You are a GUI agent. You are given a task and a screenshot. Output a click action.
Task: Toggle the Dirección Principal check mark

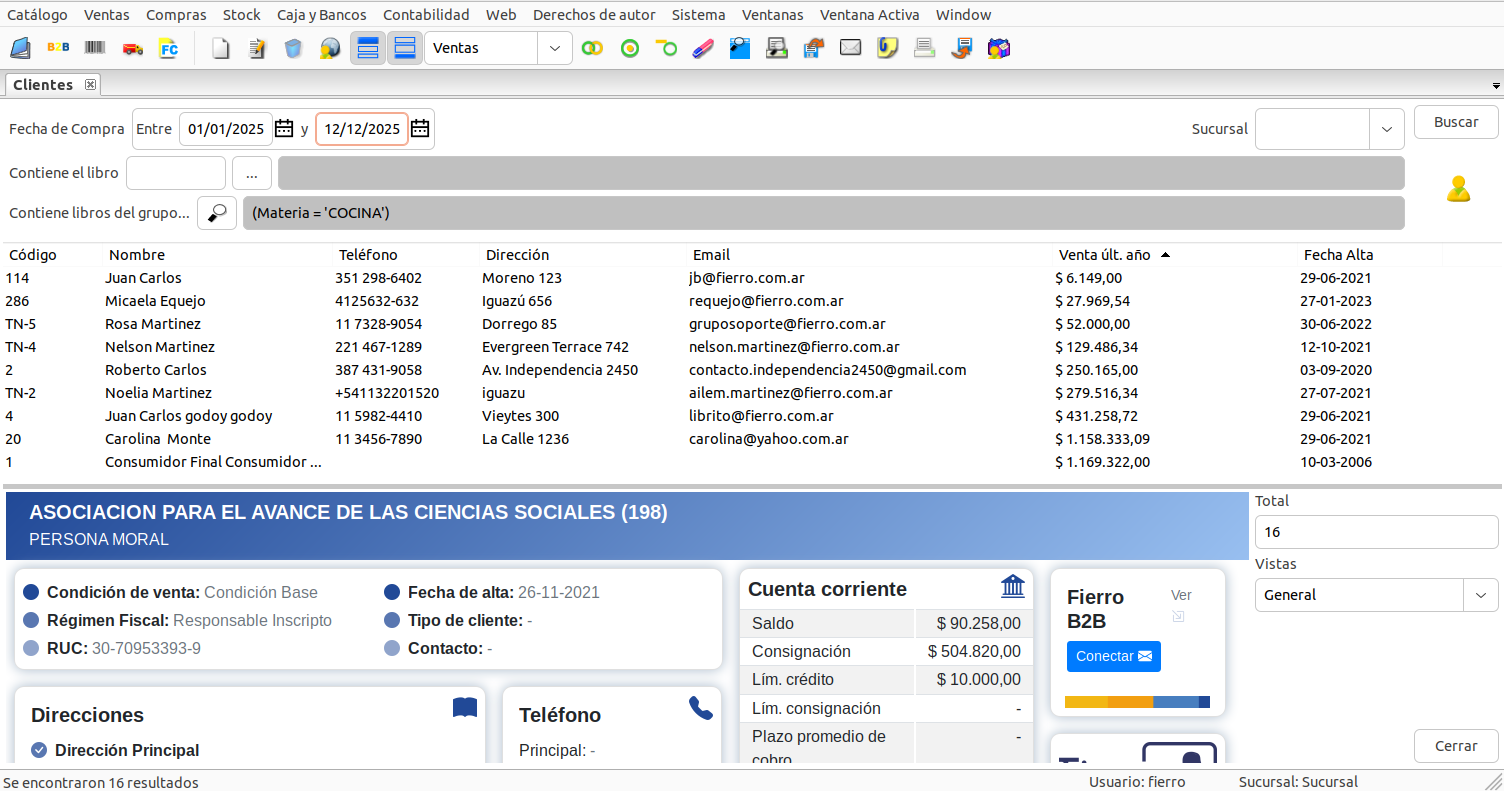pos(39,750)
